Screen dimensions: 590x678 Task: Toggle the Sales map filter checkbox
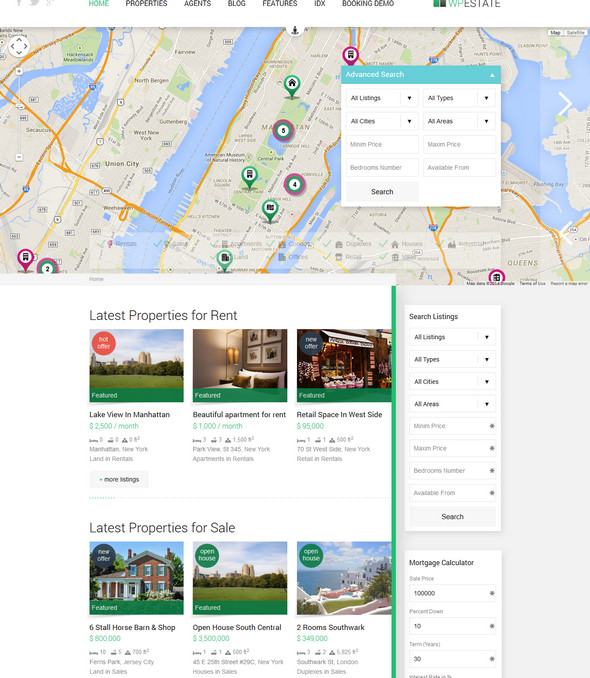coord(157,244)
